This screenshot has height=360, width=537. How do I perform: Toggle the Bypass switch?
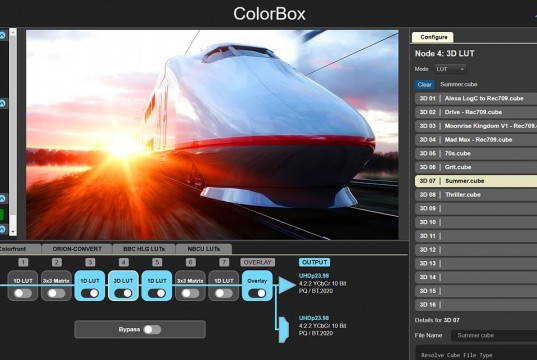click(152, 330)
